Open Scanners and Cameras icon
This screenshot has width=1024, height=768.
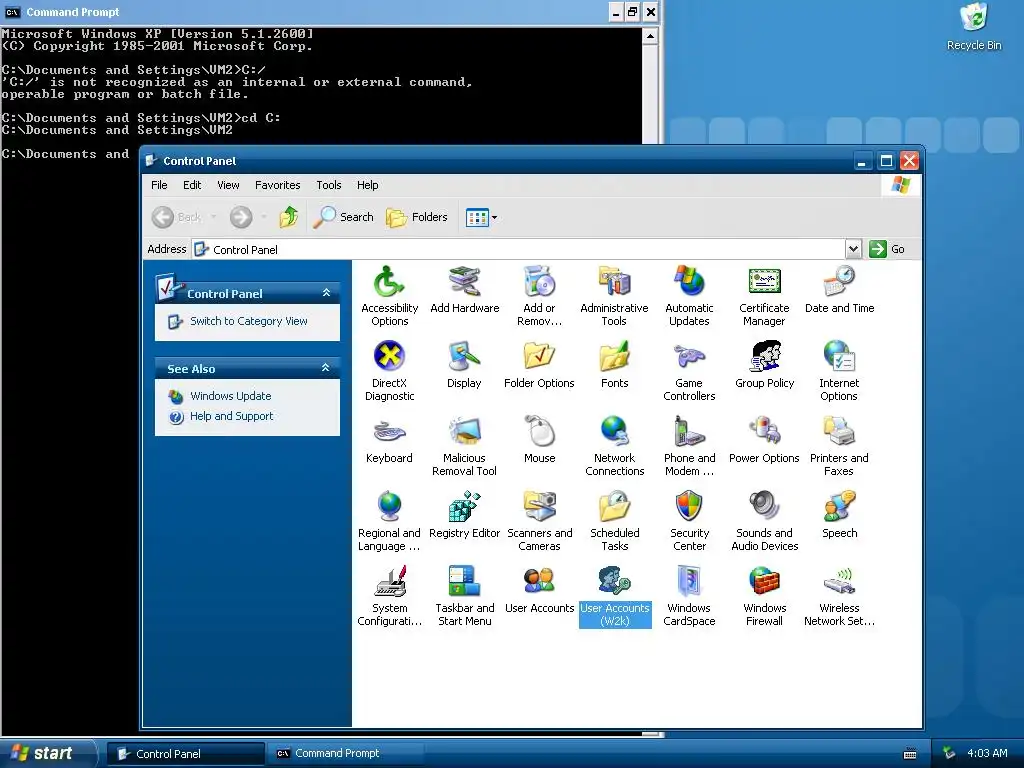539,507
